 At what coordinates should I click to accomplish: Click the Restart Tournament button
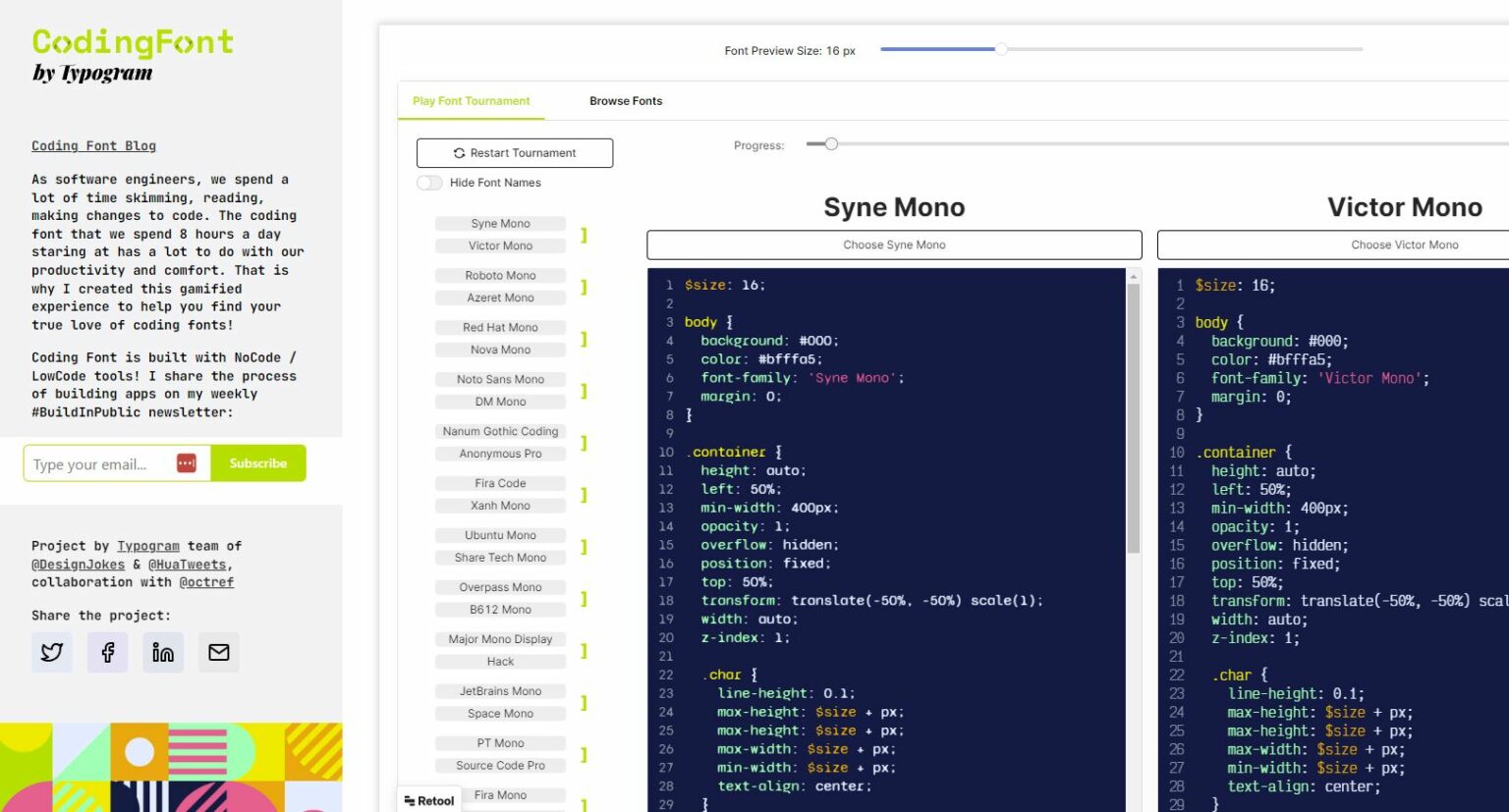pos(514,152)
